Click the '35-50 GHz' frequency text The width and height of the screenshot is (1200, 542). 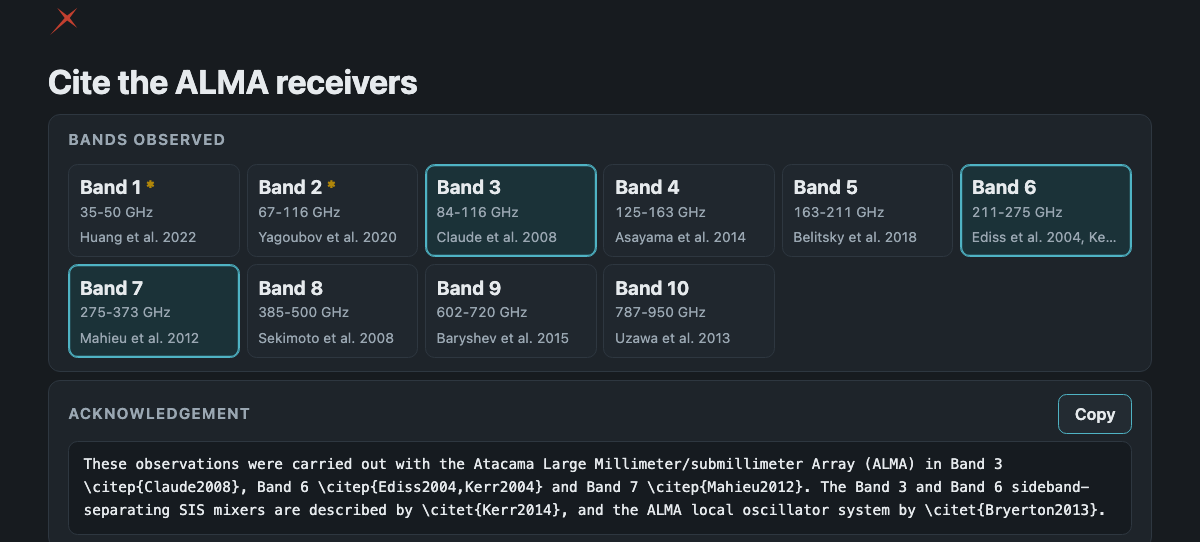click(116, 212)
